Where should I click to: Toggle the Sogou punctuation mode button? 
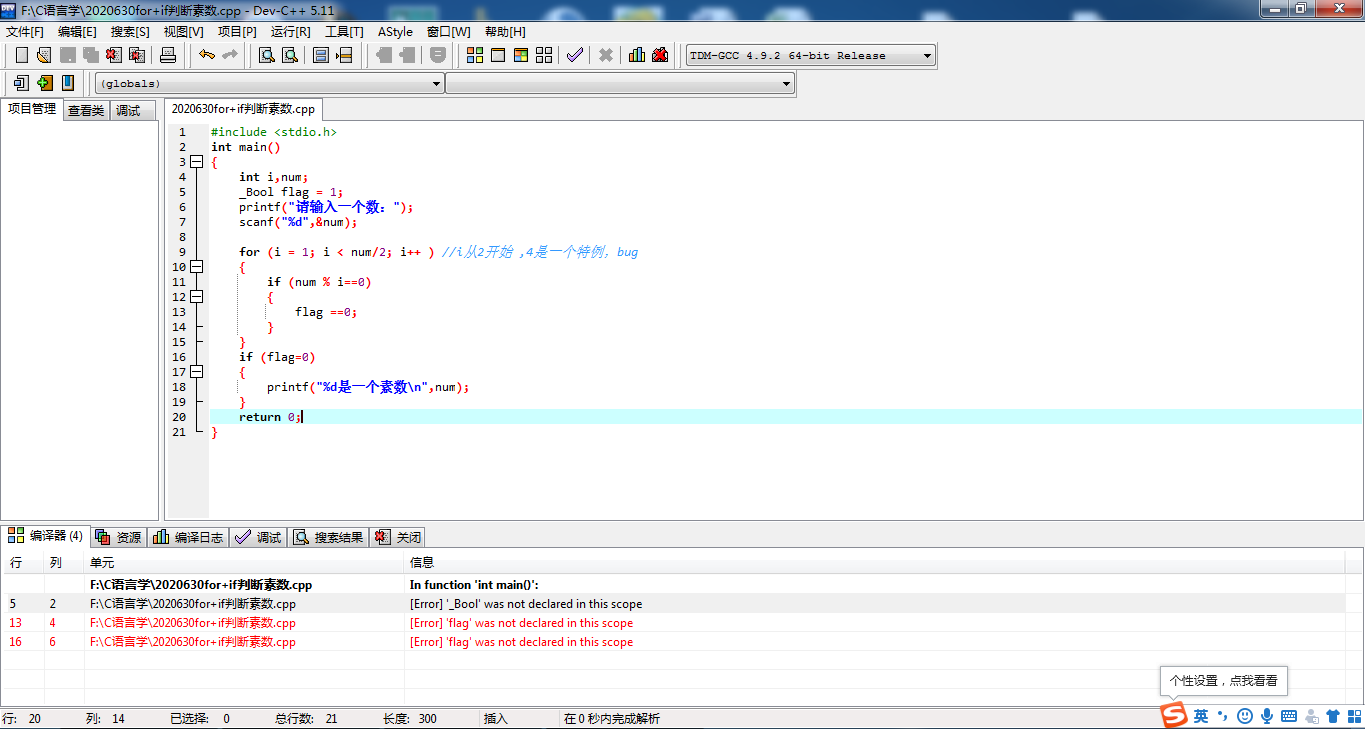[1222, 715]
